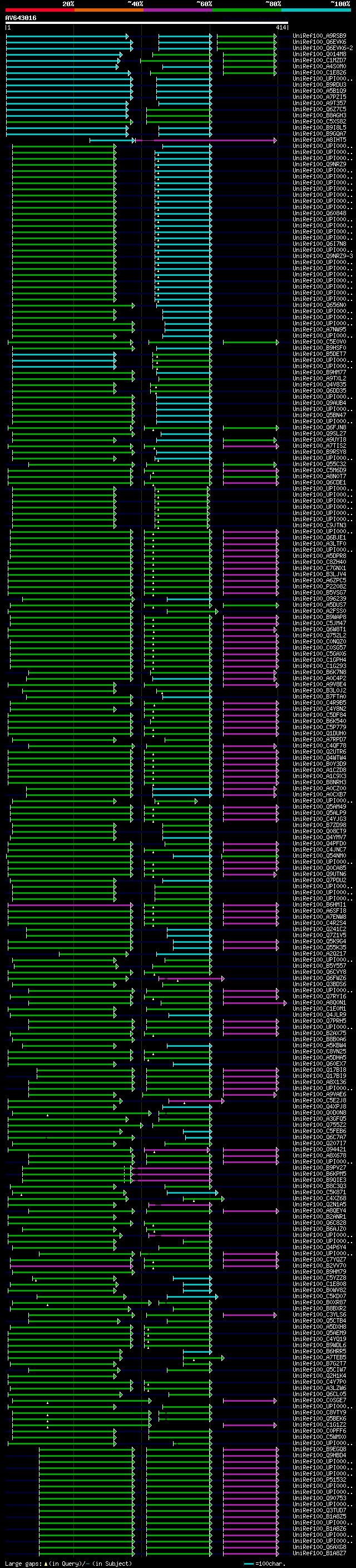Select the UniRef100_O94421 row label
The image size is (356, 1568).
click(x=319, y=1150)
